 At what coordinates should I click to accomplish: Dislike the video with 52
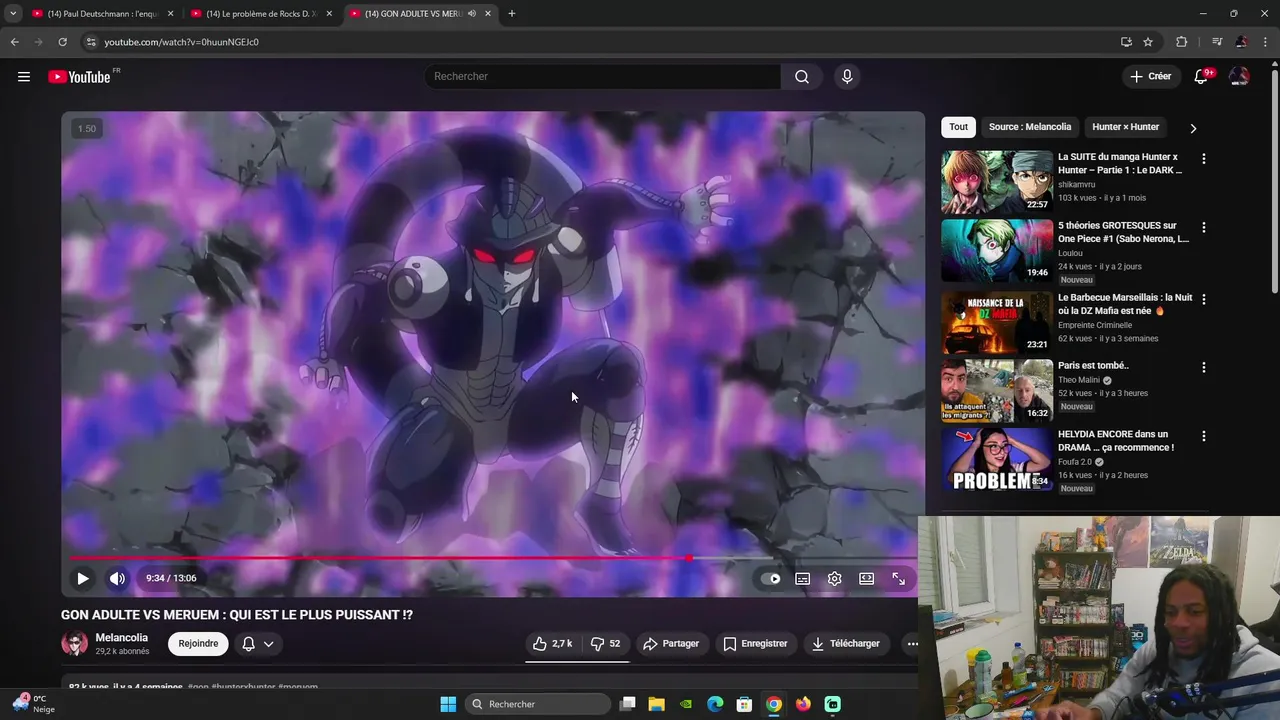tap(606, 644)
